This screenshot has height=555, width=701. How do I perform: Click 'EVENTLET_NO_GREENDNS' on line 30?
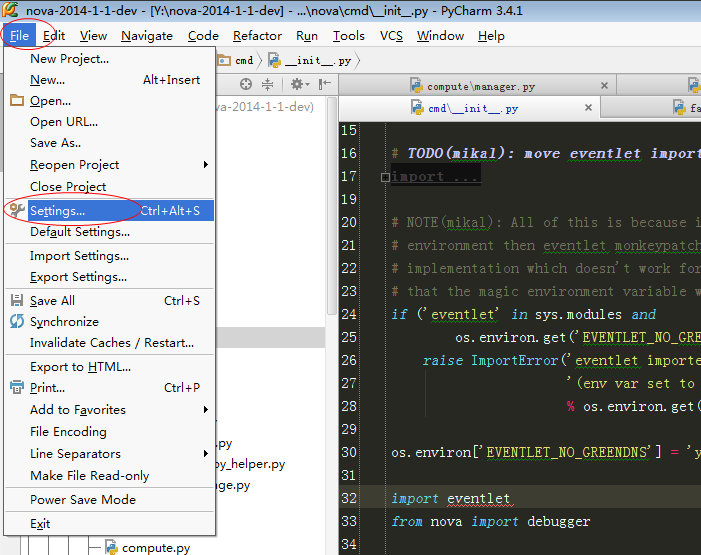(568, 452)
